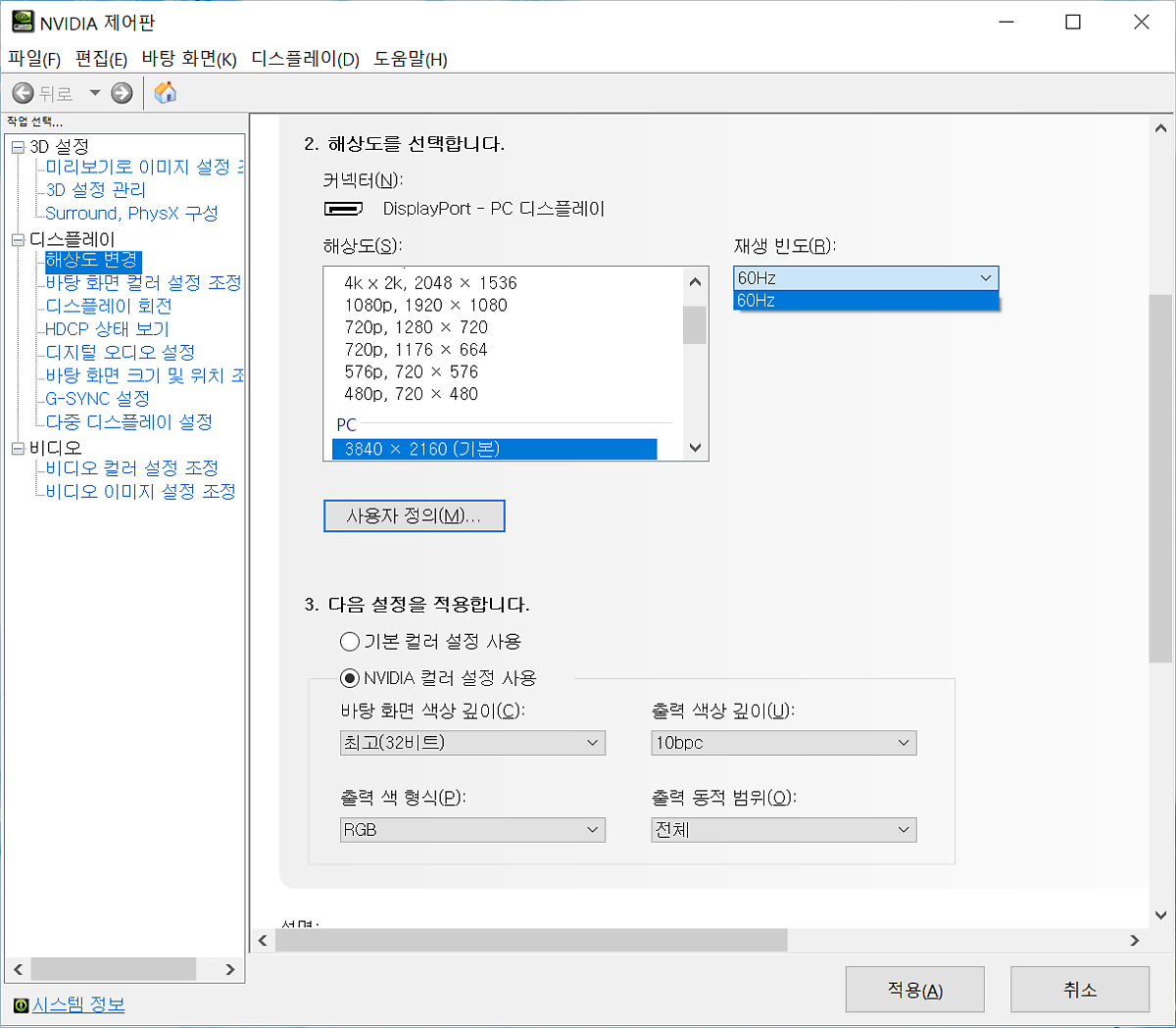Click the NVIDIA logo in title bar
This screenshot has height=1028, width=1176.
click(22, 22)
